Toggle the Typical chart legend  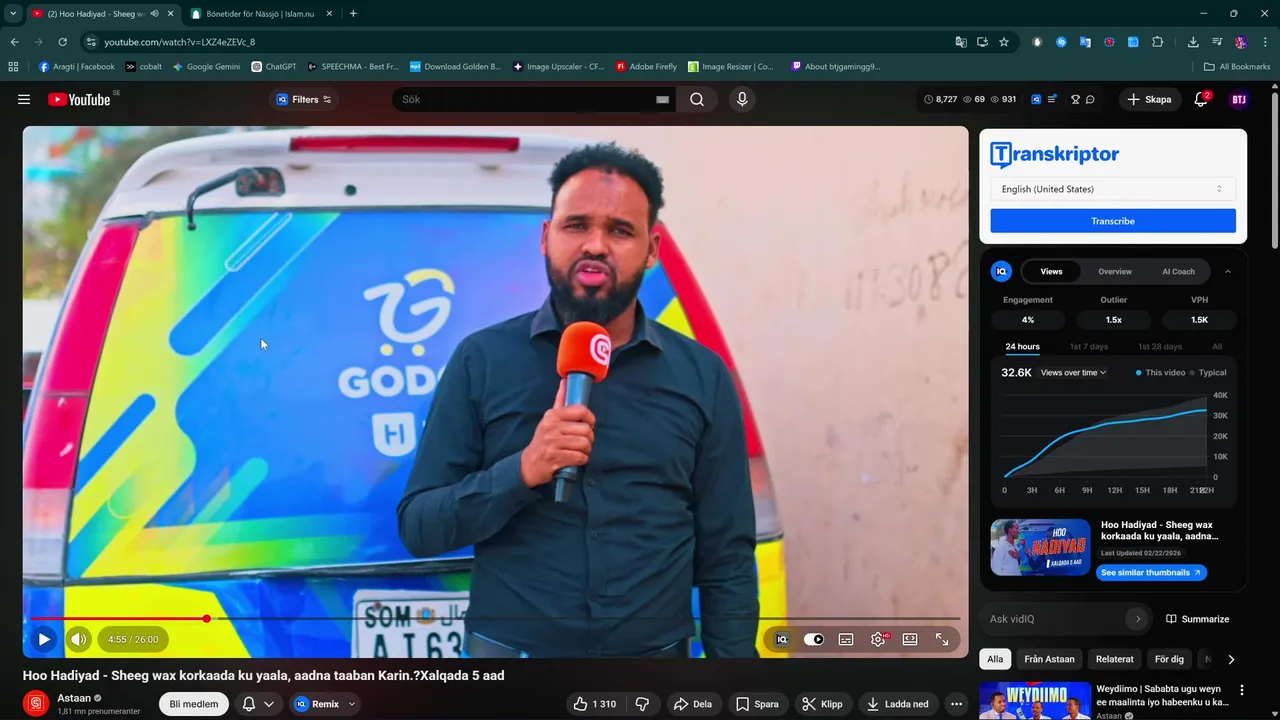(1208, 372)
